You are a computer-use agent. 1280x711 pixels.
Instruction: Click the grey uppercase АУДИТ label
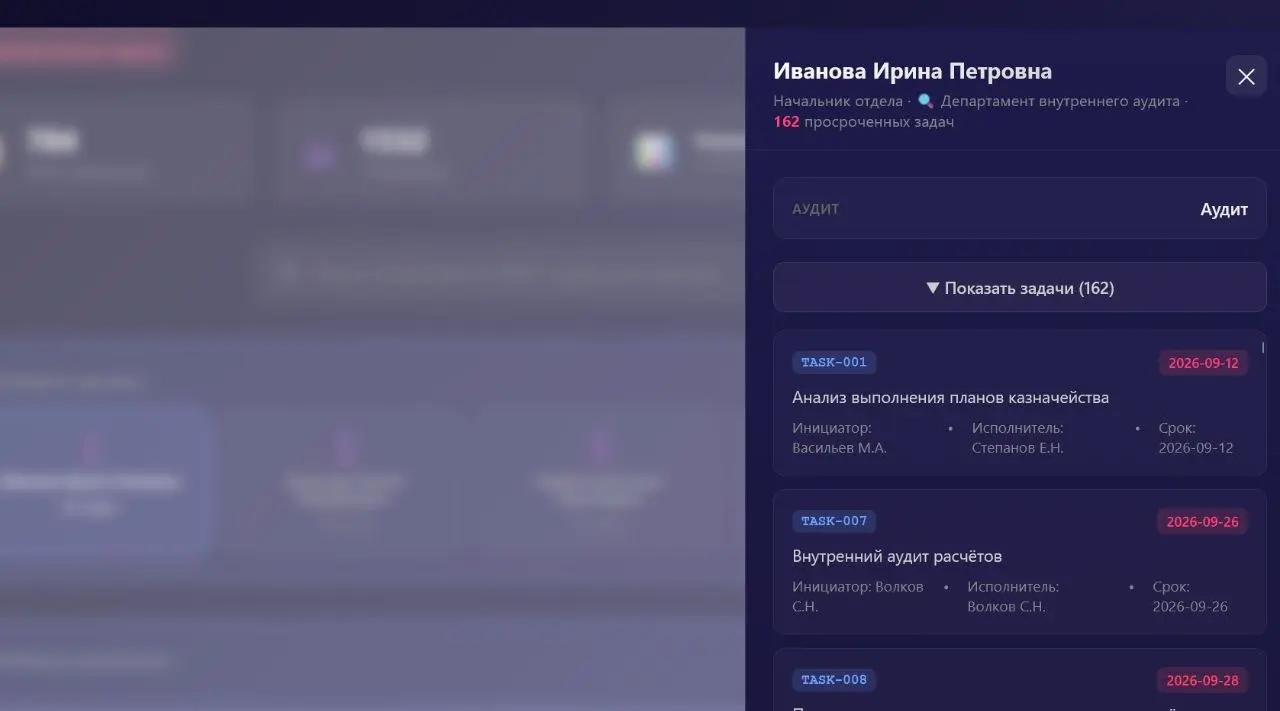pos(816,209)
